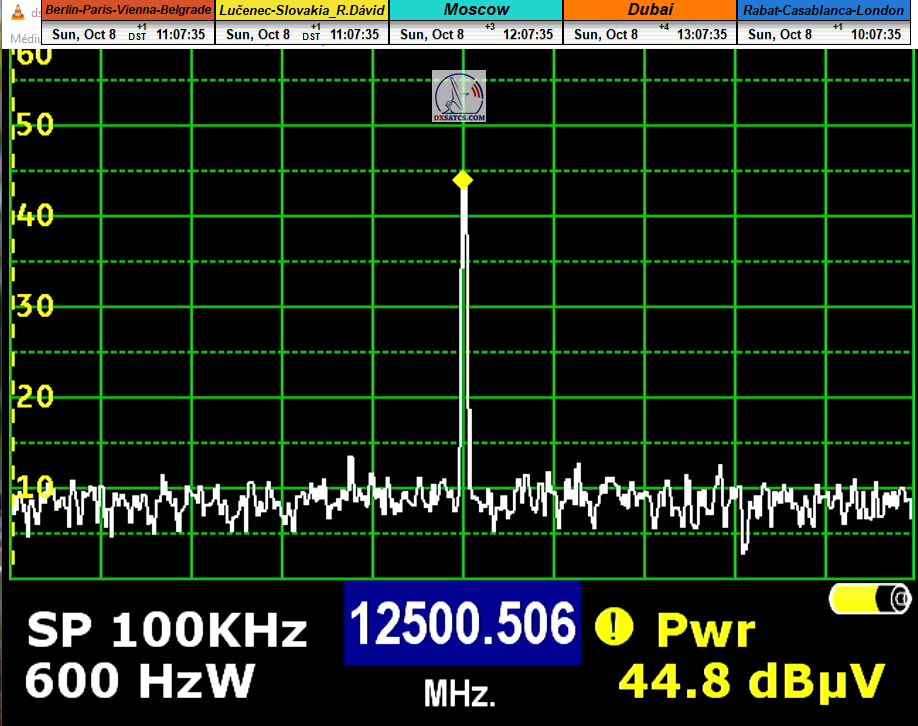The width and height of the screenshot is (918, 726).
Task: Click the yellow battery indicator icon
Action: pos(869,599)
